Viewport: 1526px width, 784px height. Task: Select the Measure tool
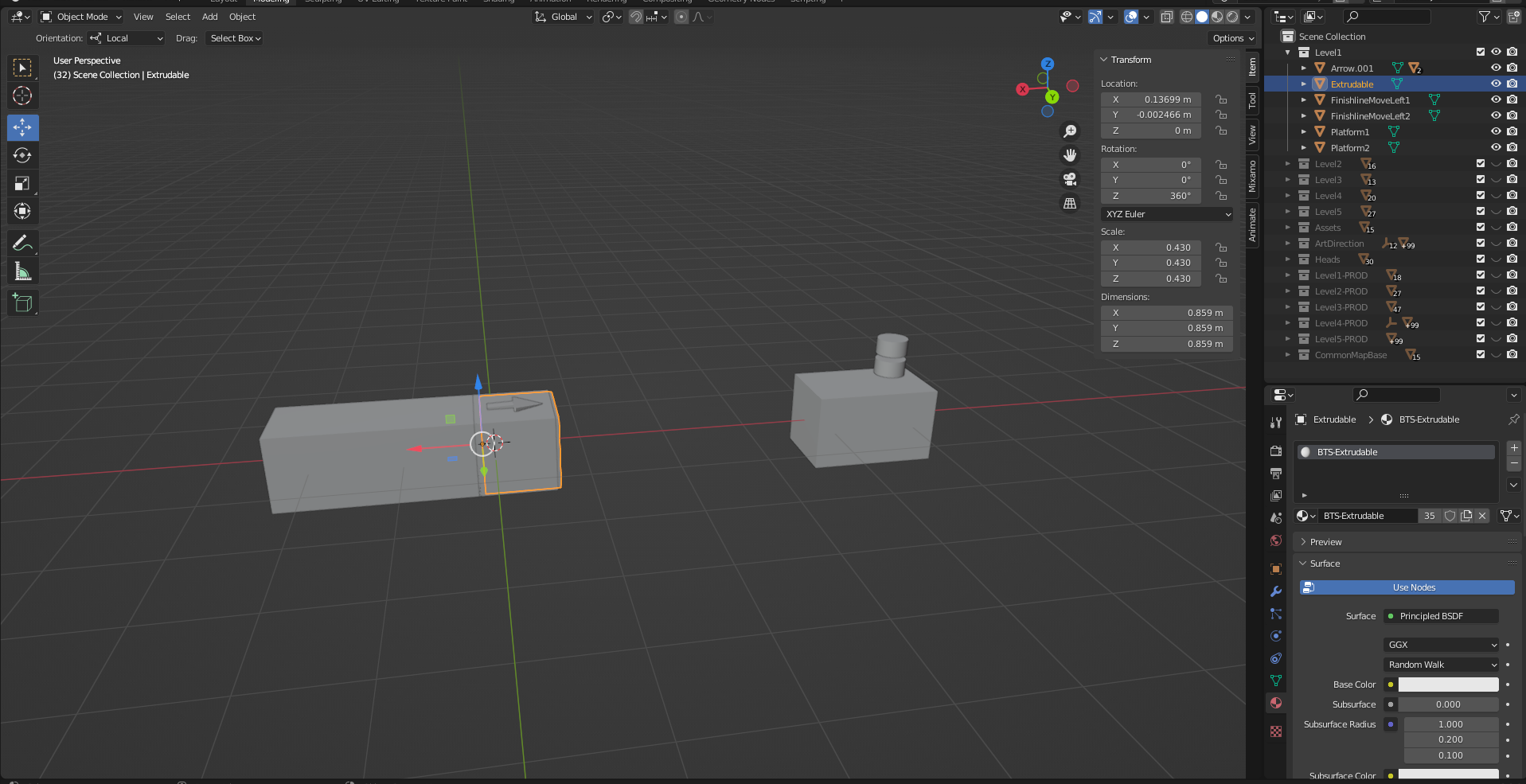click(22, 272)
